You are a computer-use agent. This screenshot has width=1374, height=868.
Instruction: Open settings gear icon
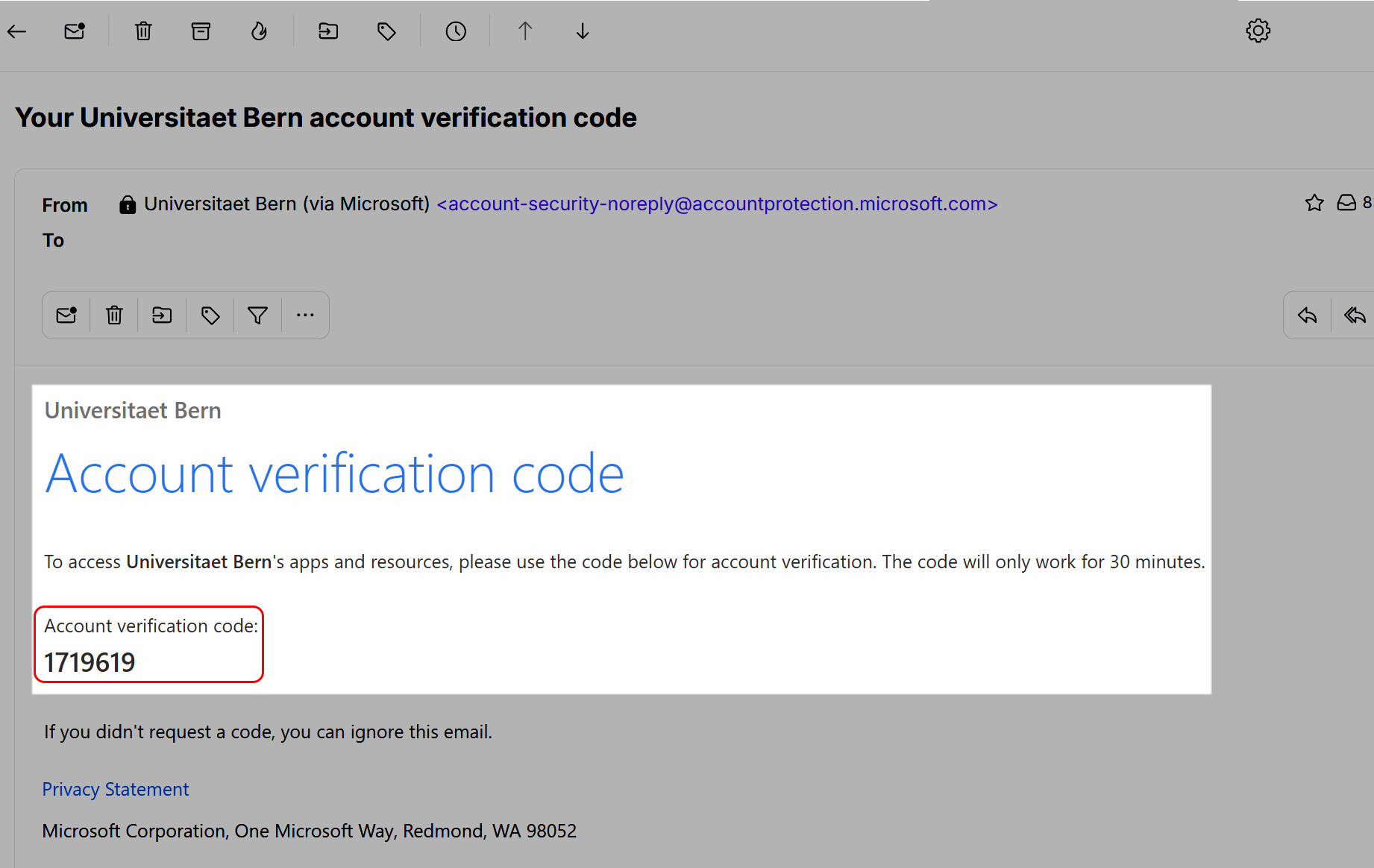(1258, 31)
